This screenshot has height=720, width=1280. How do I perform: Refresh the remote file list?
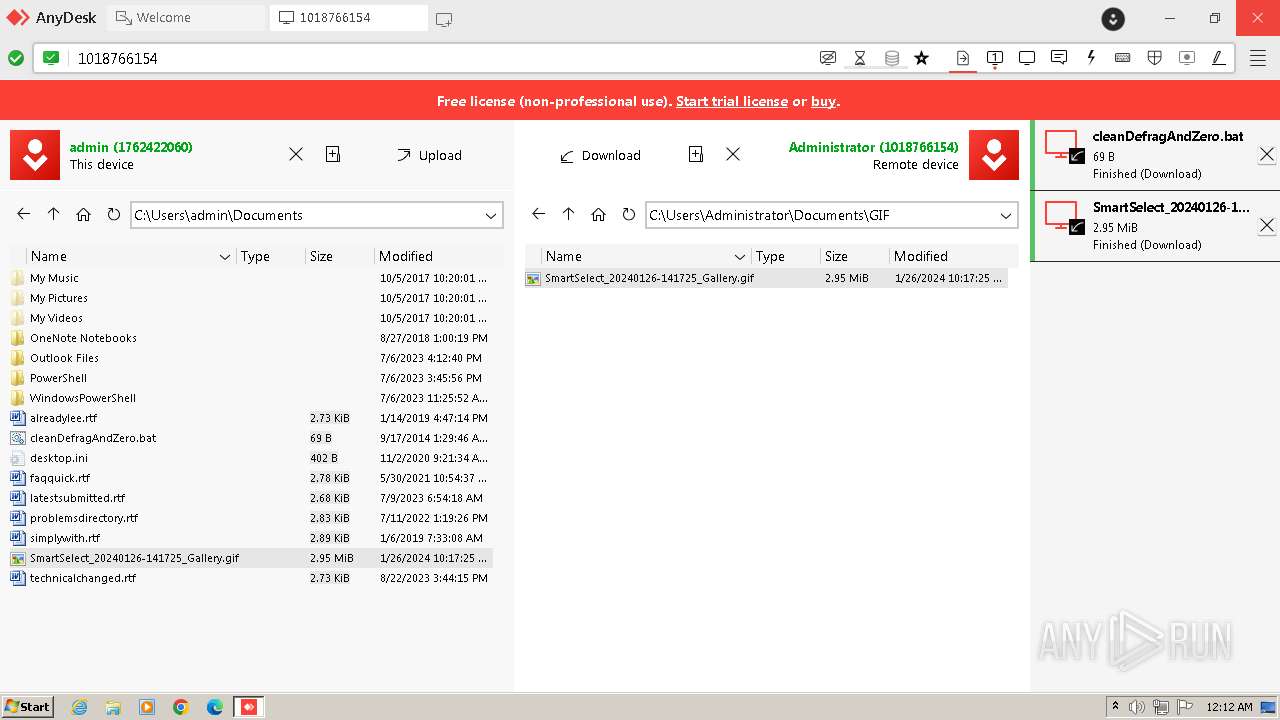(x=628, y=214)
